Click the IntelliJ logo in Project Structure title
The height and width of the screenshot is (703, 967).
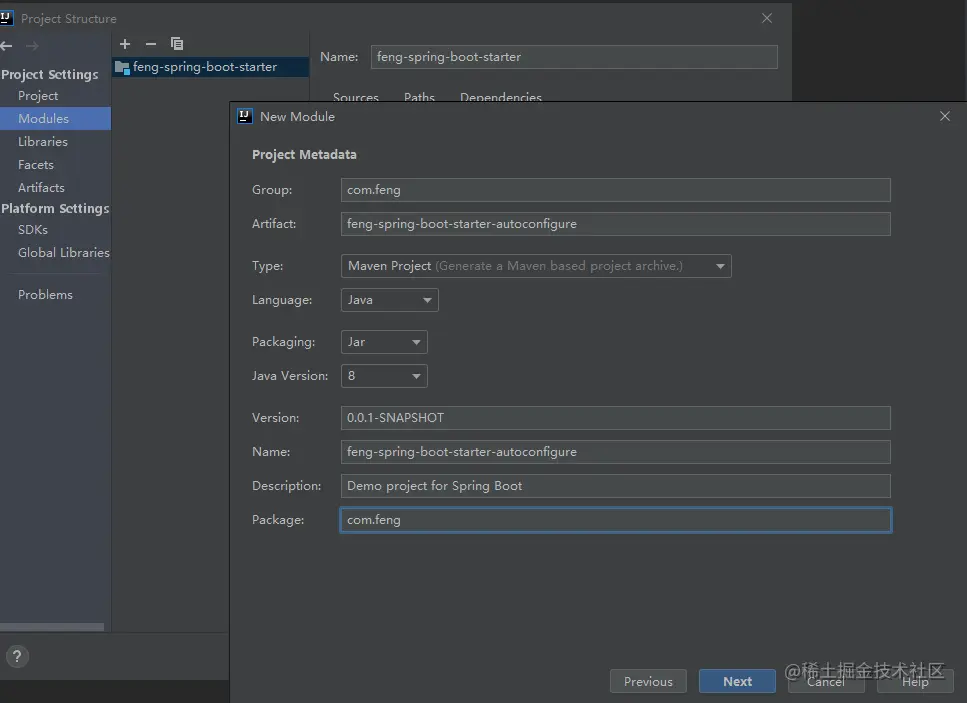(6, 18)
